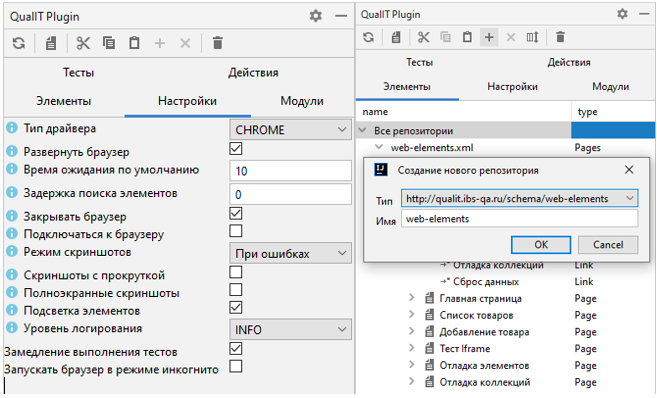Click refresh icon in left QualIT panel

click(19, 43)
